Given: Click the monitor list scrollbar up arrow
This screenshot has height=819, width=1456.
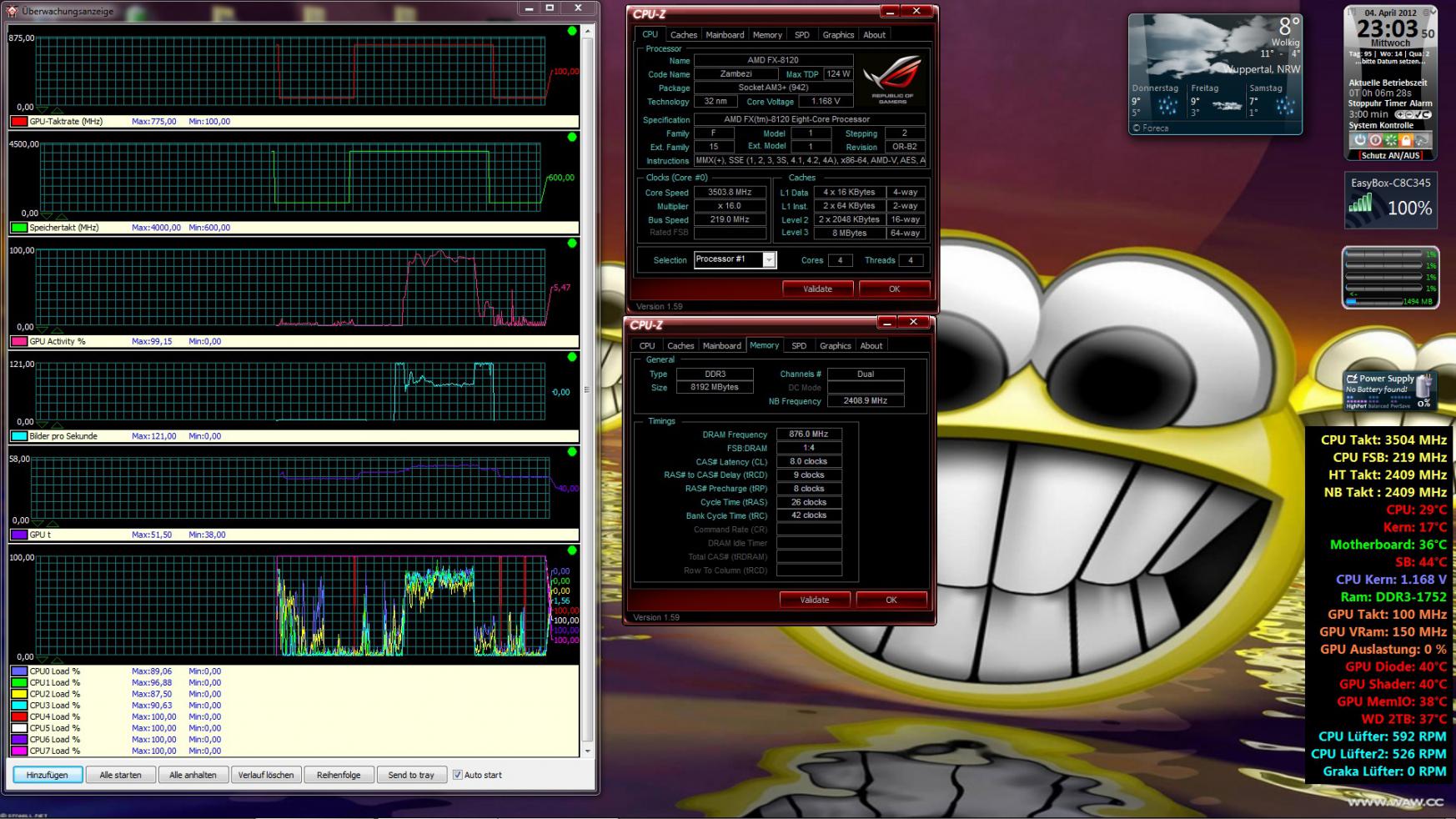Looking at the screenshot, I should coord(587,31).
